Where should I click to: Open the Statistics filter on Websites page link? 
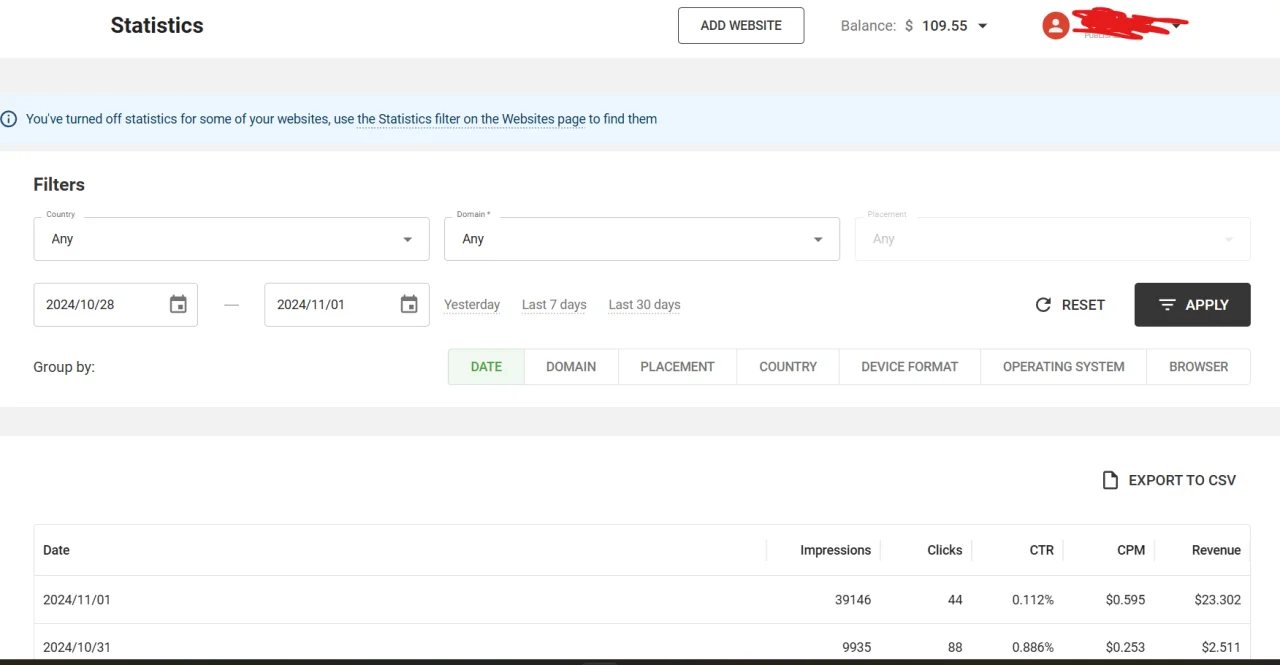click(471, 119)
